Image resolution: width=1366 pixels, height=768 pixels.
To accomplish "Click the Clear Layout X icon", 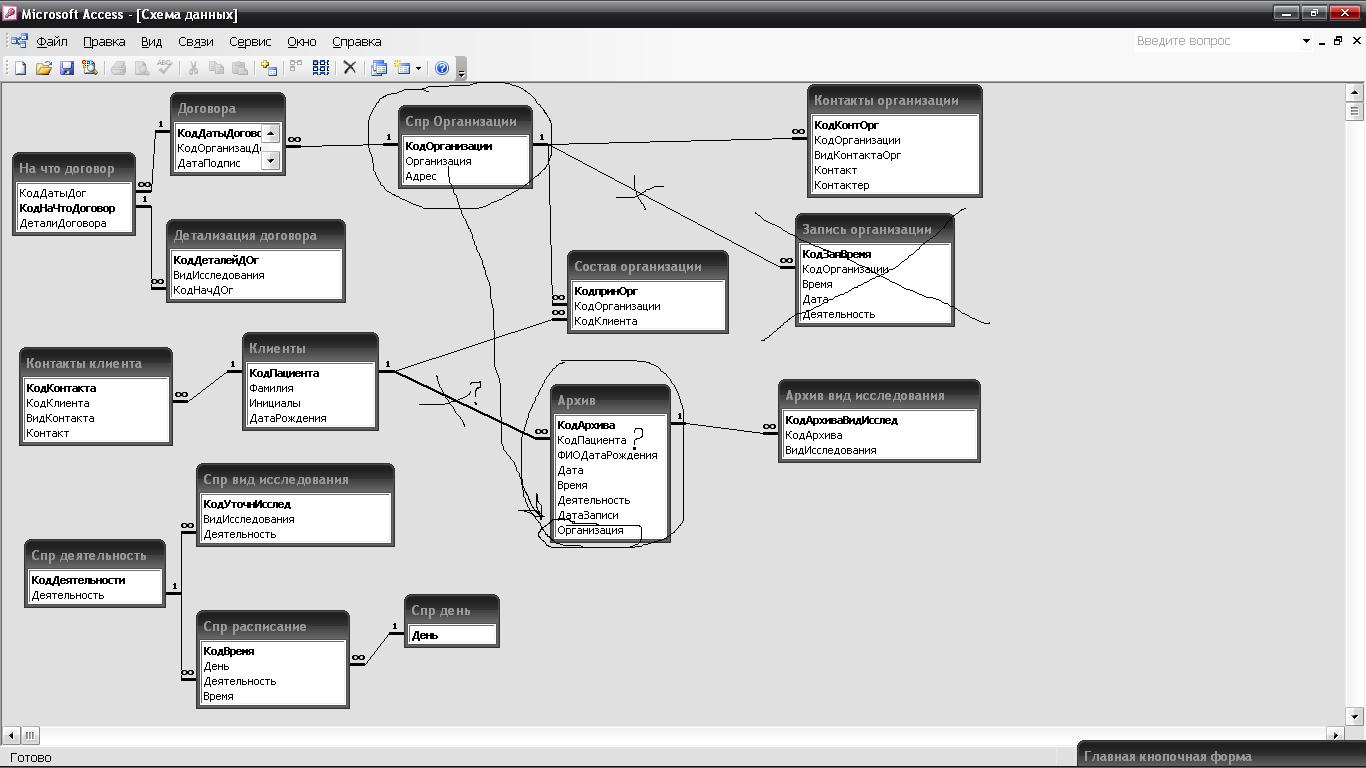I will tap(349, 68).
